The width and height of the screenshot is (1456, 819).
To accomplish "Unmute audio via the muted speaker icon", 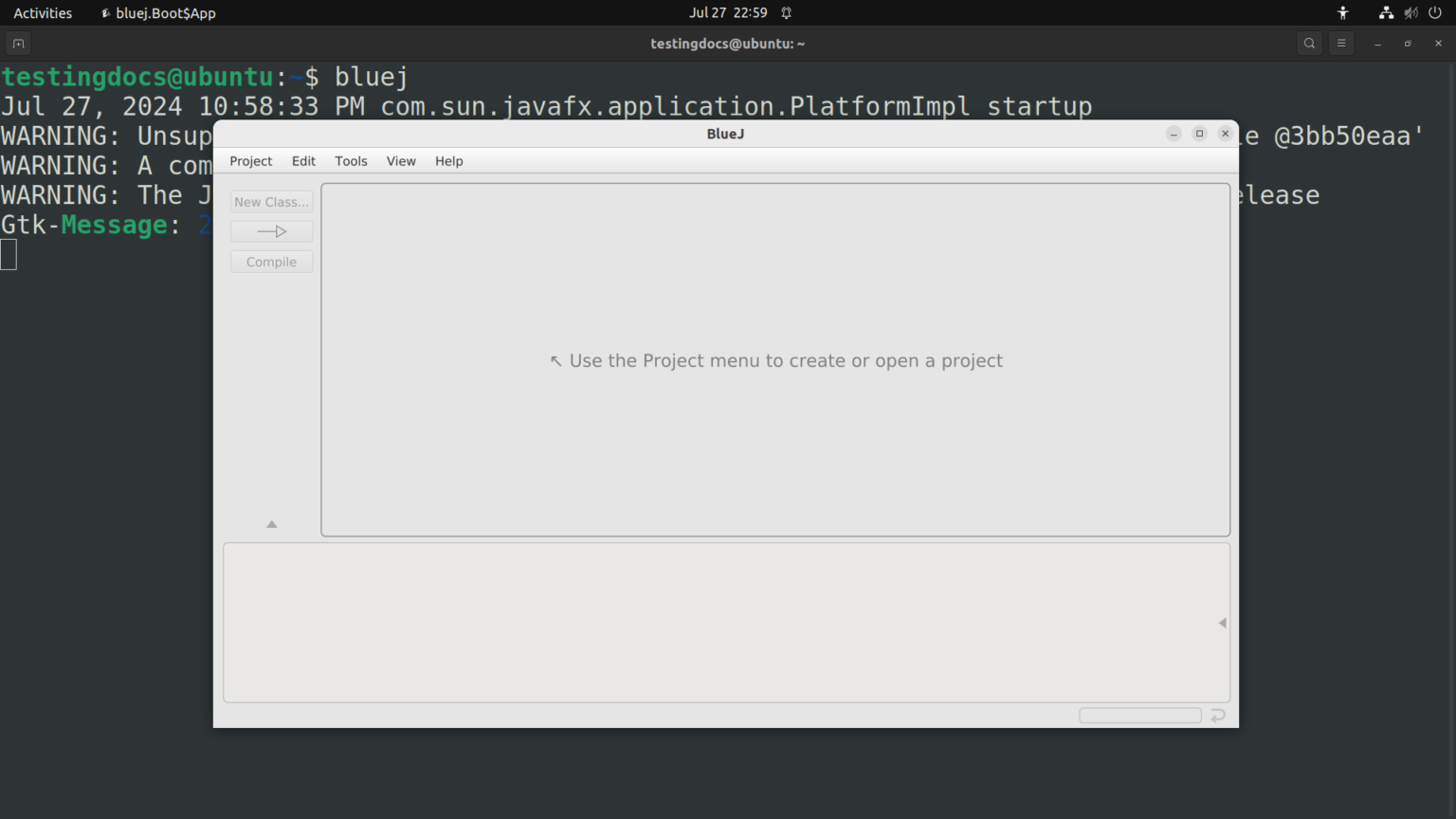I will [1411, 12].
